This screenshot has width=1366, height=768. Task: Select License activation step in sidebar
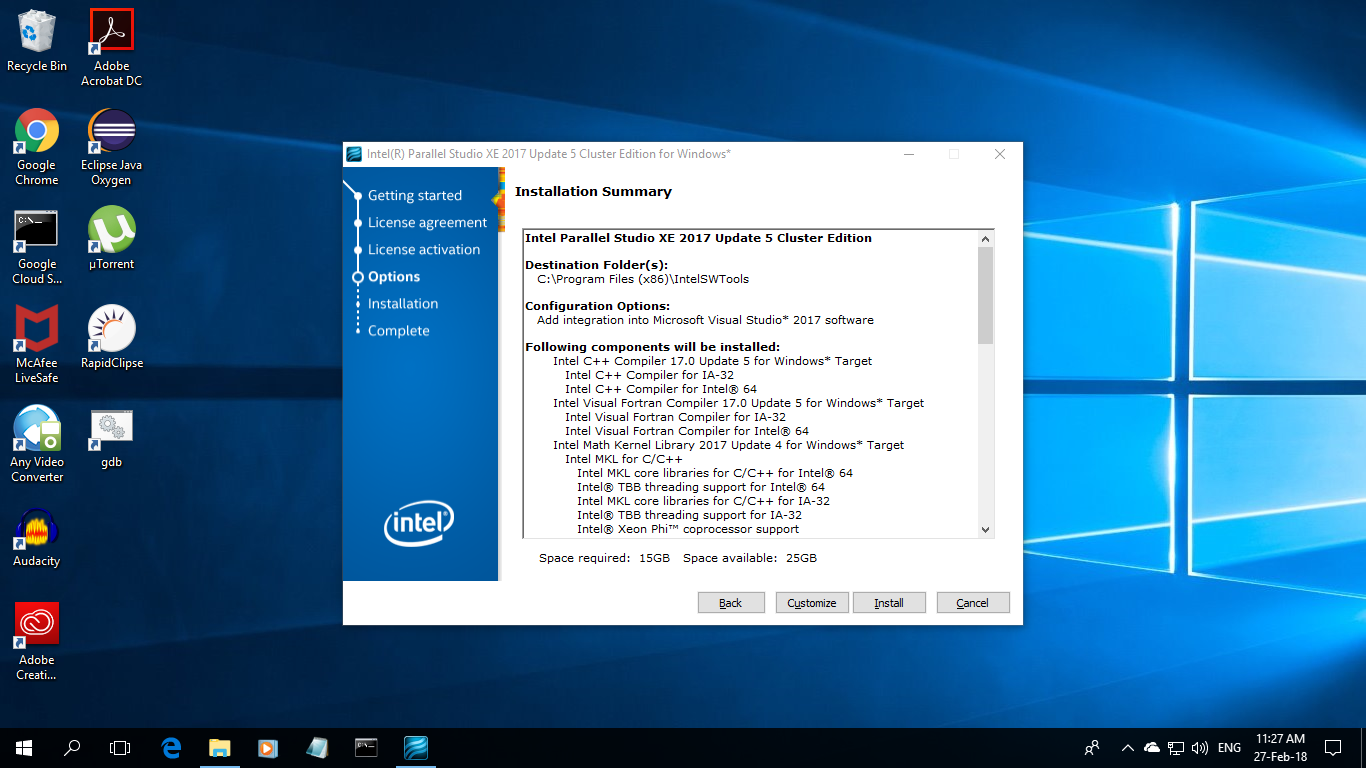point(424,249)
